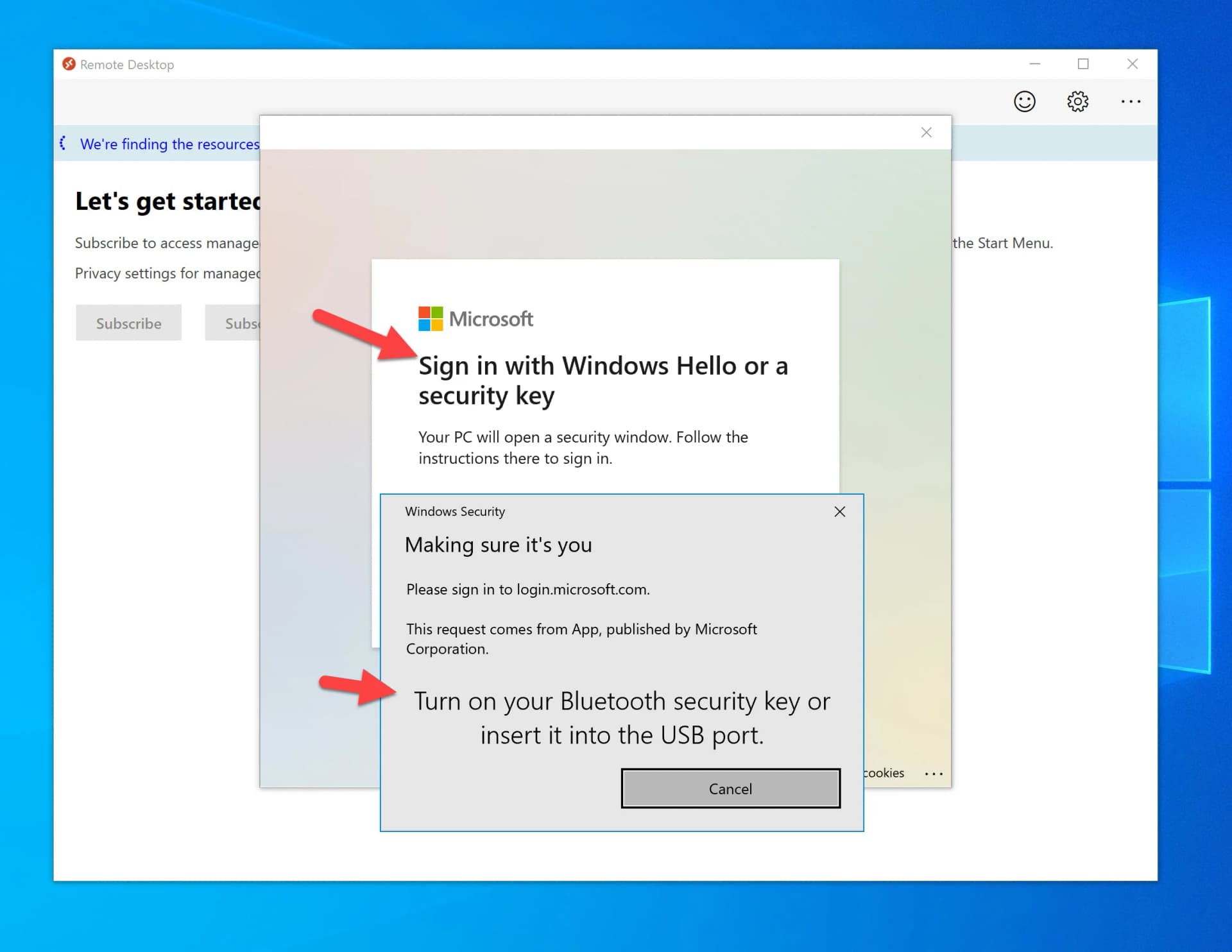
Task: Click the 'Let's get started' heading
Action: [168, 201]
